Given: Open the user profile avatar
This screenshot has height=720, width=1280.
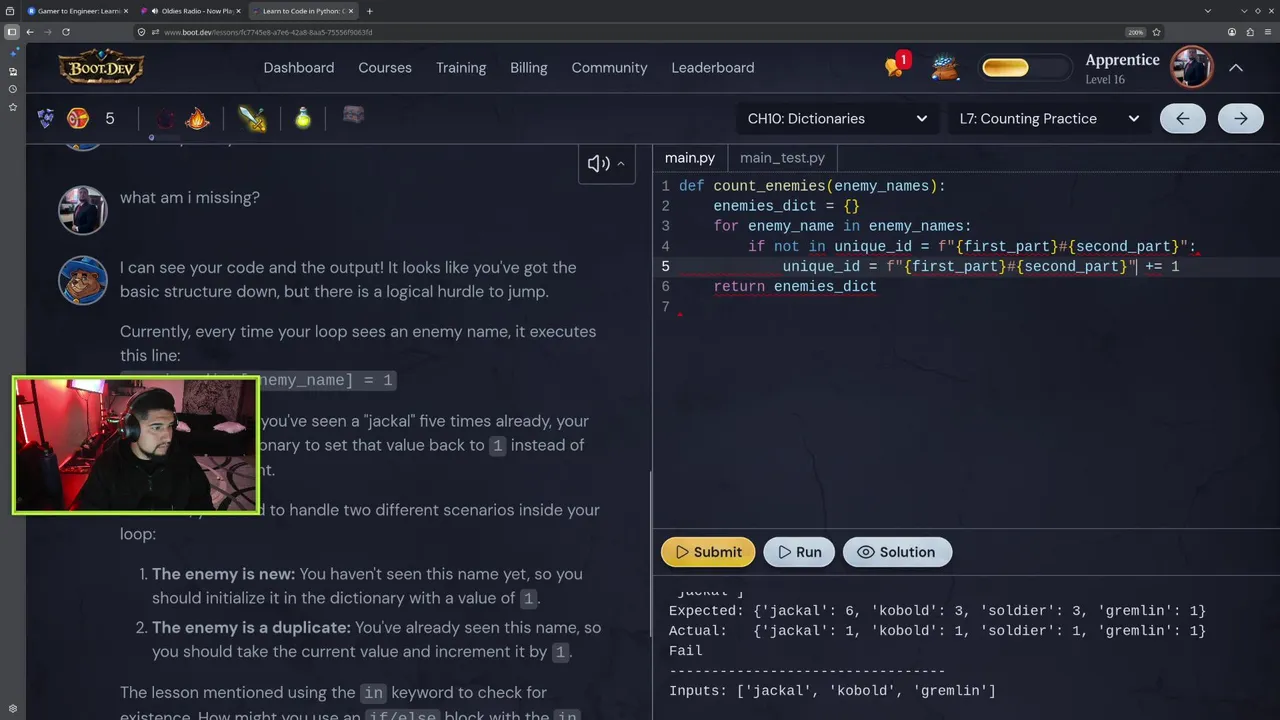Looking at the screenshot, I should tap(1191, 67).
